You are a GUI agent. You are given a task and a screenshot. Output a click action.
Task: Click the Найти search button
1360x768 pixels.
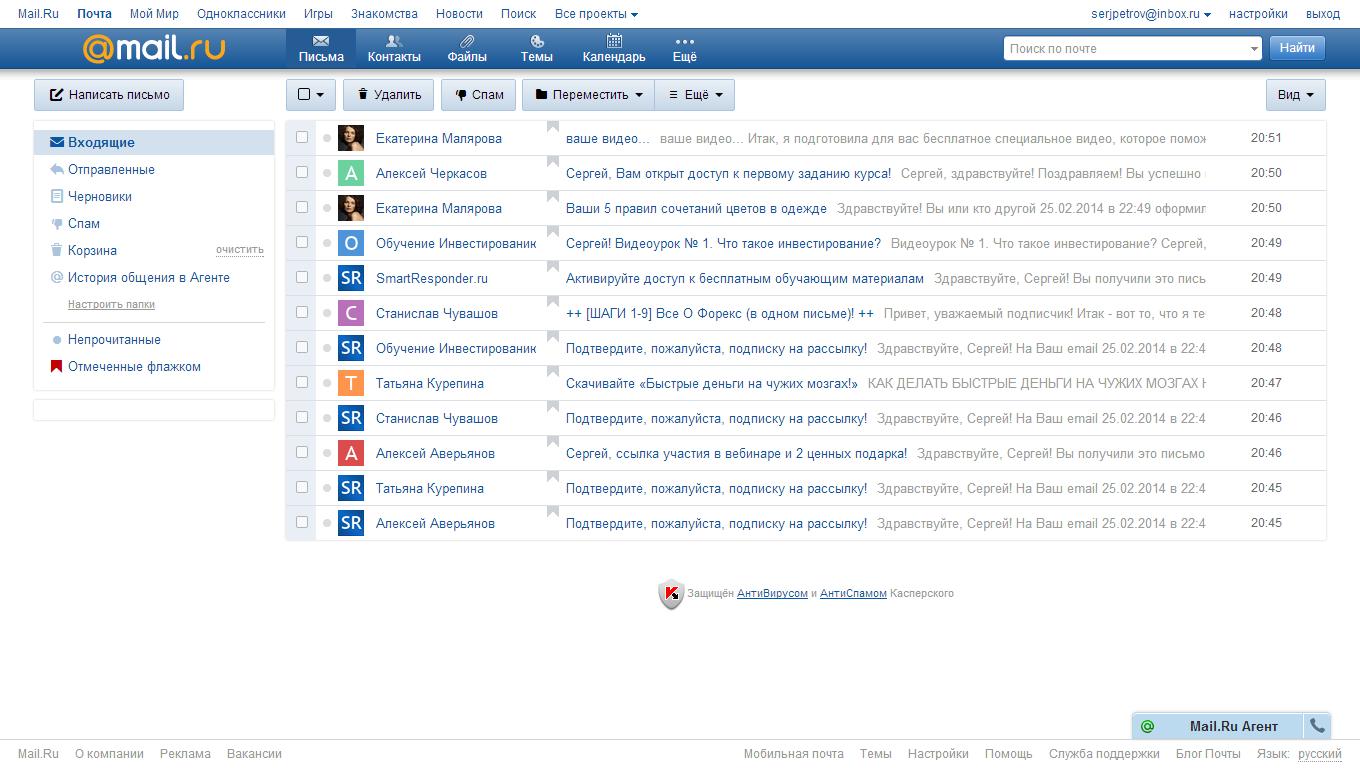click(1297, 48)
